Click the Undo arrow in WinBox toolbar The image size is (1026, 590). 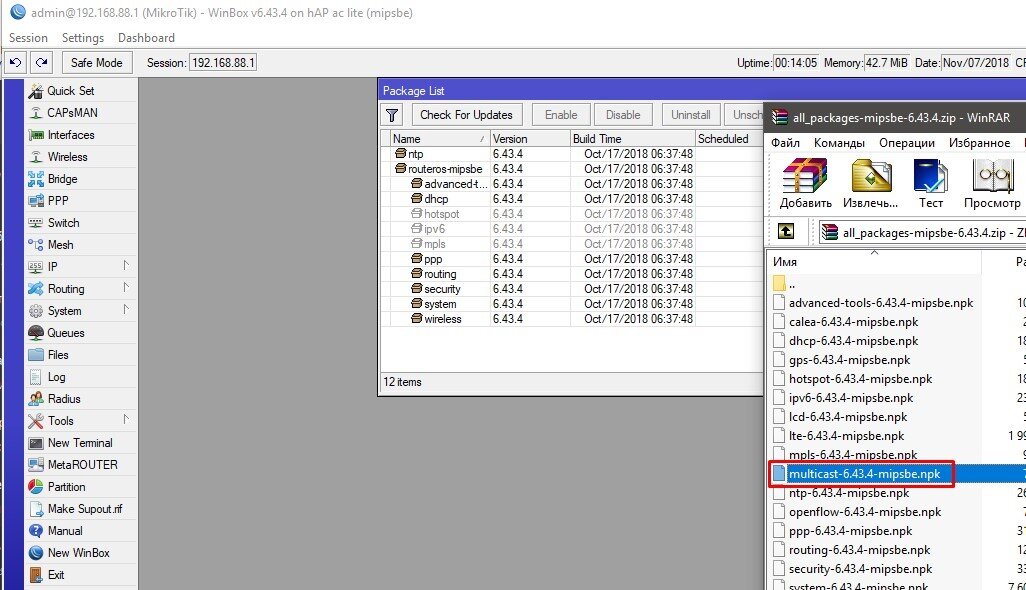coord(16,63)
